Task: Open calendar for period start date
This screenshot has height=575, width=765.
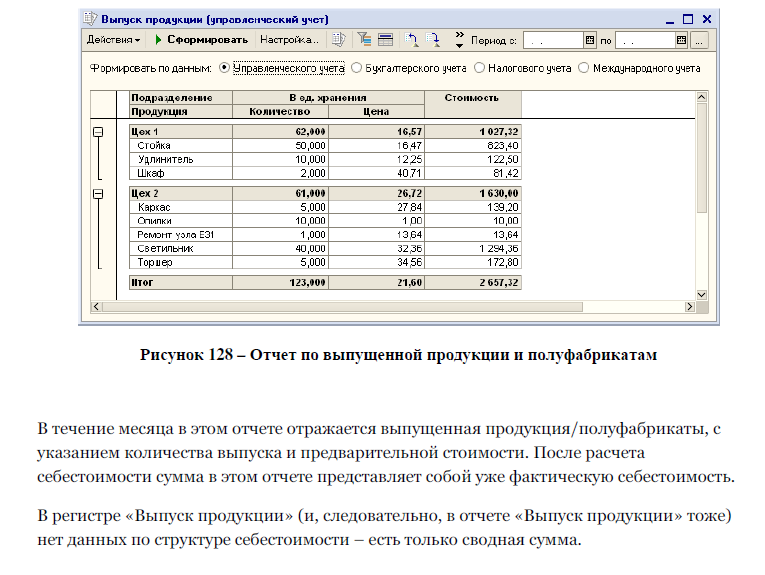Action: pos(590,40)
